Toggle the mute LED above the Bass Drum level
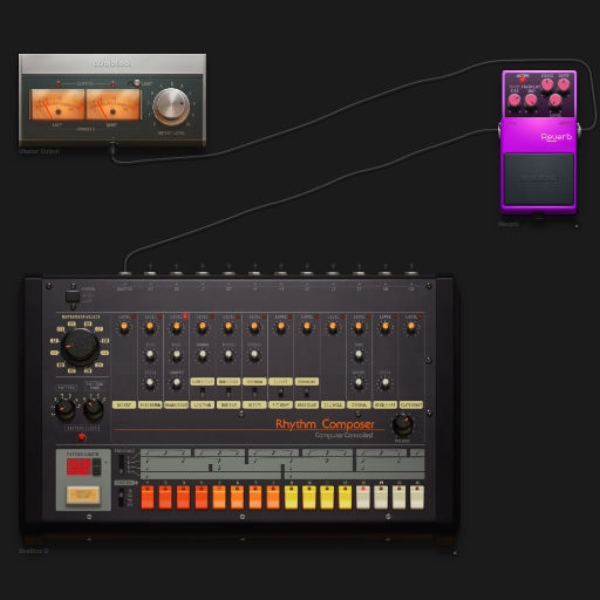This screenshot has width=600, height=600. pos(160,316)
